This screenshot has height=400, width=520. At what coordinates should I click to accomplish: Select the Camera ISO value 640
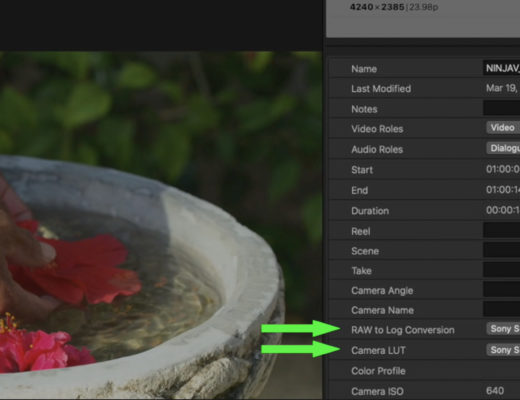495,391
